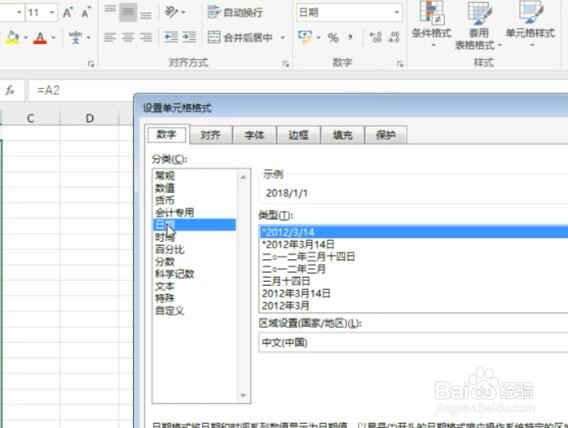
Task: Switch to the 边框 tab
Action: click(298, 135)
